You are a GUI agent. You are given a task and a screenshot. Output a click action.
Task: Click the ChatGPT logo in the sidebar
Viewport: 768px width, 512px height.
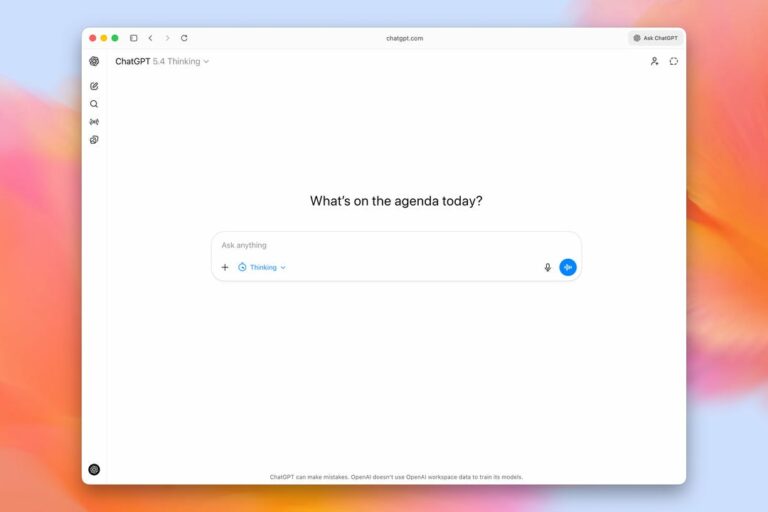click(94, 61)
